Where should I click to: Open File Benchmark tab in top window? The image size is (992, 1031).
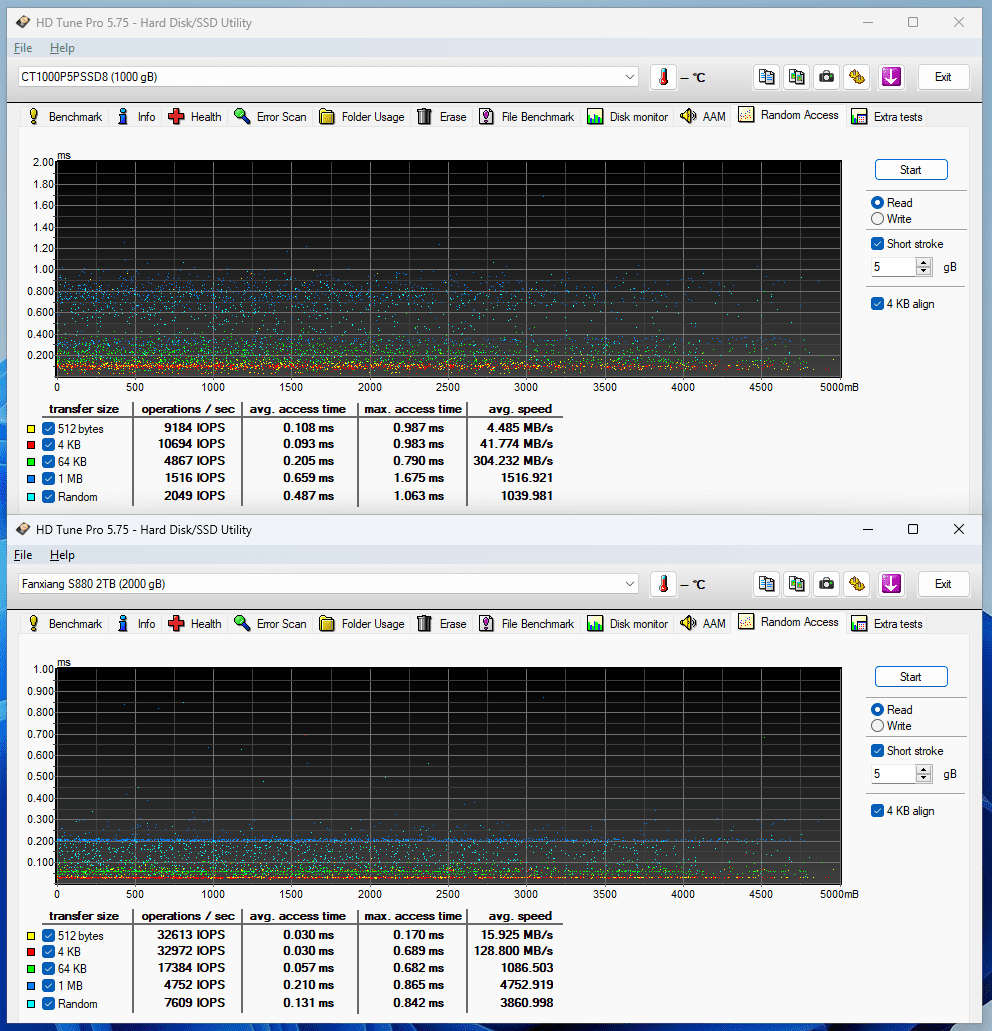527,117
